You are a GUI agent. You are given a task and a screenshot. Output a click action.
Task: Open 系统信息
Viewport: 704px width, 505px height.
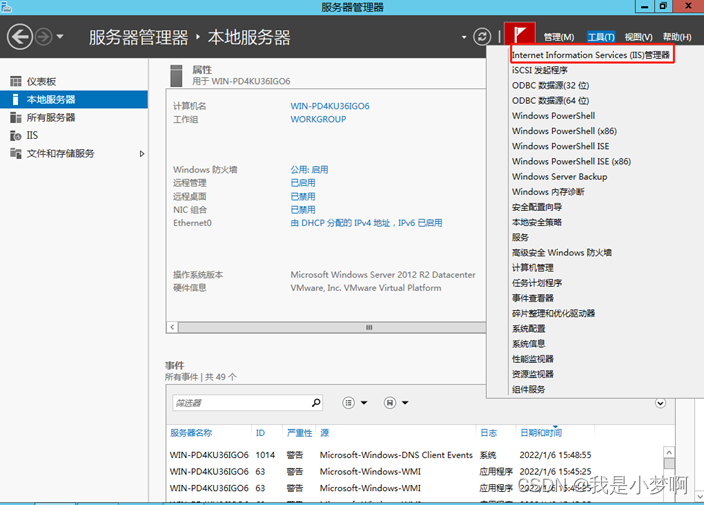click(528, 344)
